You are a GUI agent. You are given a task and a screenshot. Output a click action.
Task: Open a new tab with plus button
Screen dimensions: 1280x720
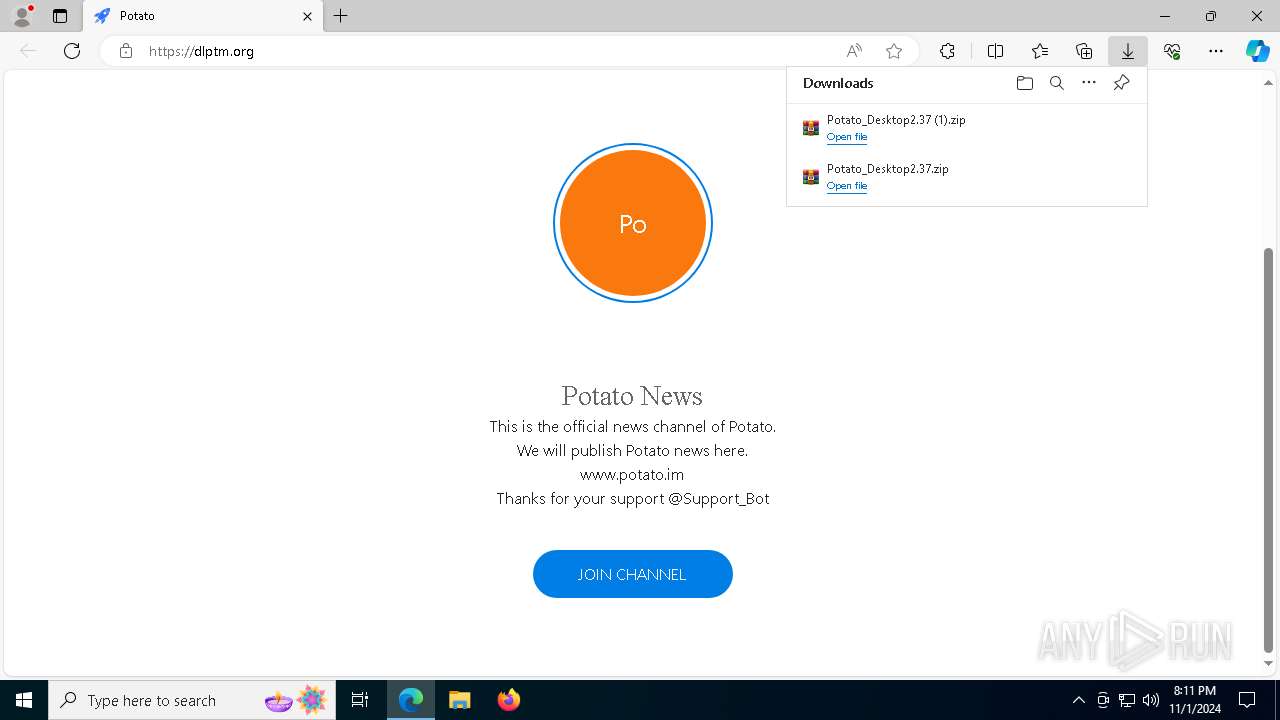(x=341, y=16)
